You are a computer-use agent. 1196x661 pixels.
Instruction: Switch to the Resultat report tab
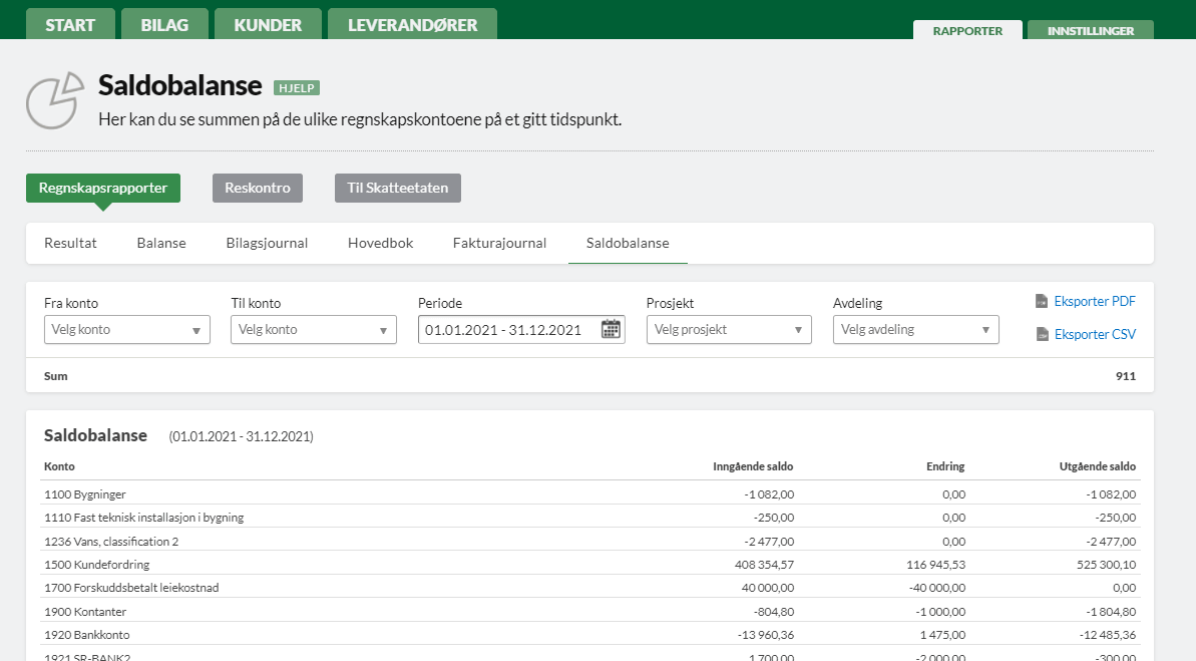pyautogui.click(x=70, y=243)
